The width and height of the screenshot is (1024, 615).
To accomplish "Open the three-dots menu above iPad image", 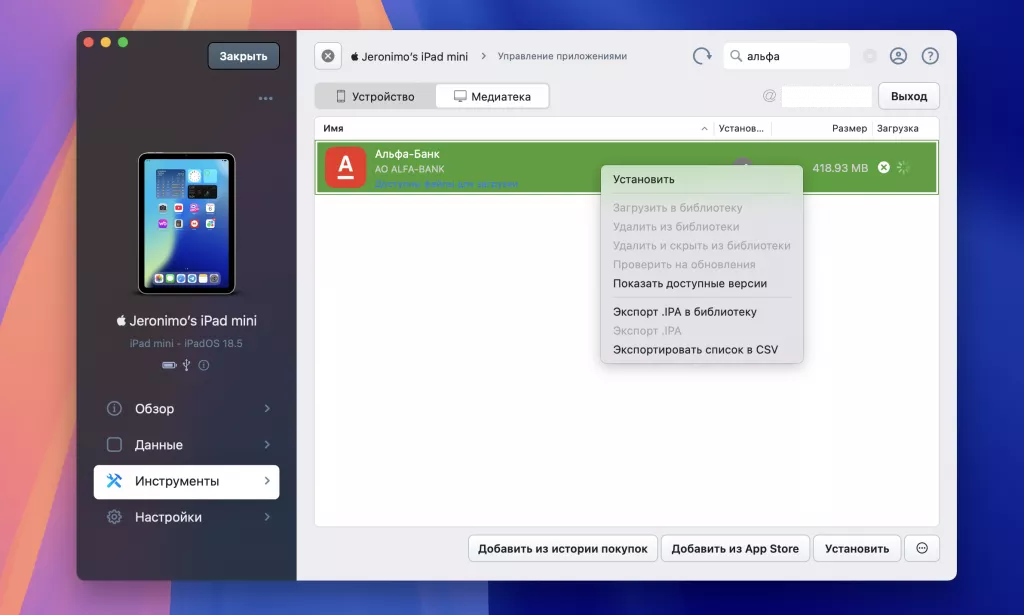I will click(x=265, y=99).
